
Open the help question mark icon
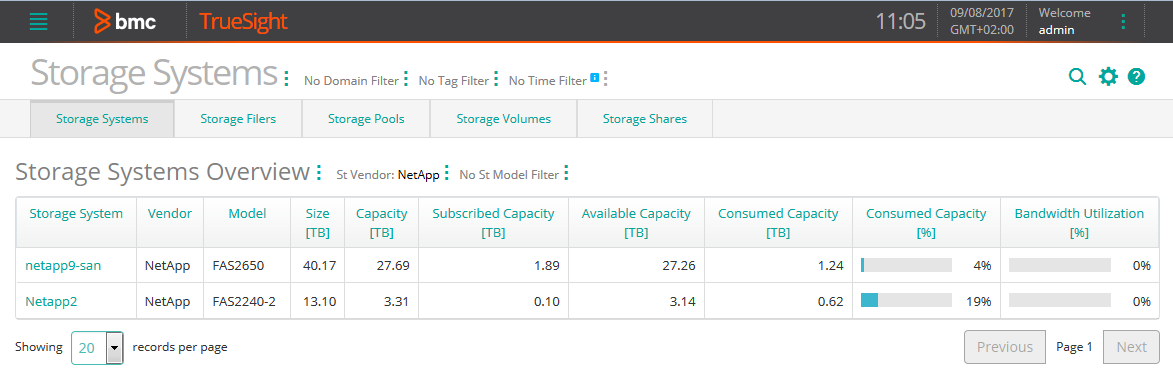1136,76
